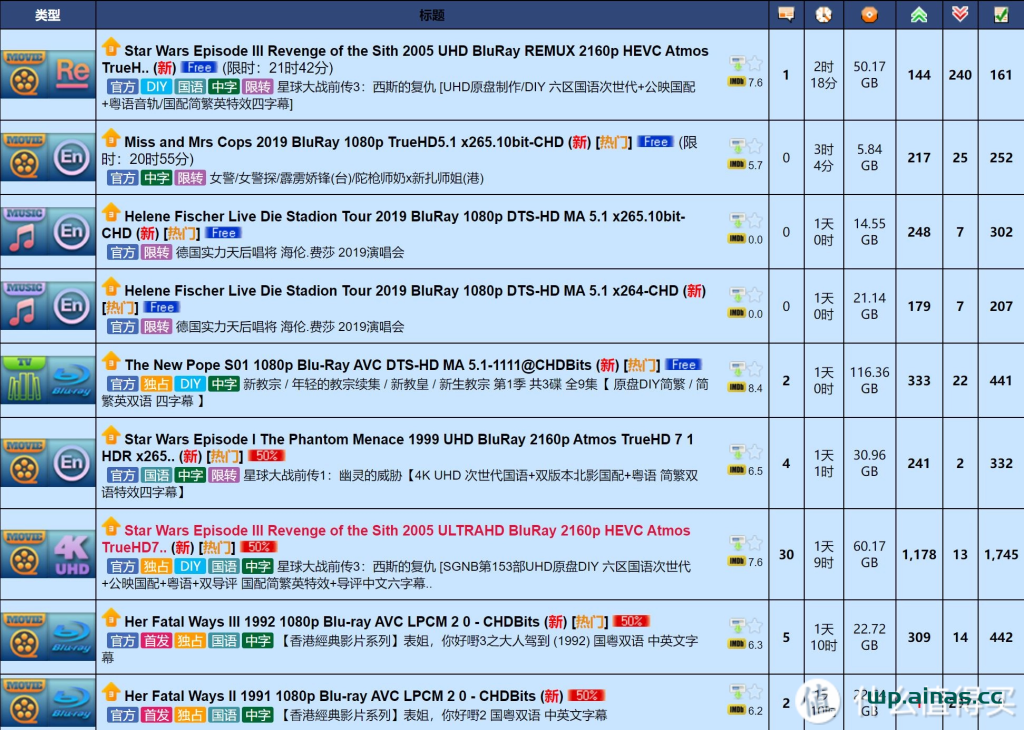The width and height of the screenshot is (1024, 730).
Task: Bookmark Helene Fischer x265.10bit with the star
Action: coord(755,221)
